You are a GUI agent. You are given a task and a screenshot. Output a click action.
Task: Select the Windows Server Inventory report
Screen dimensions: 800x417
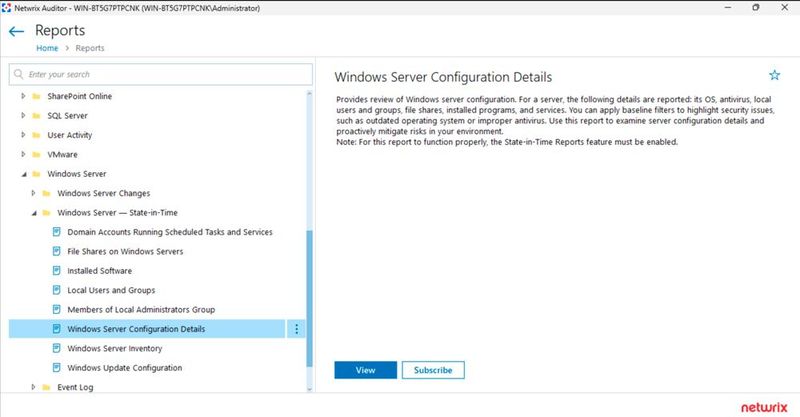[x=115, y=348]
